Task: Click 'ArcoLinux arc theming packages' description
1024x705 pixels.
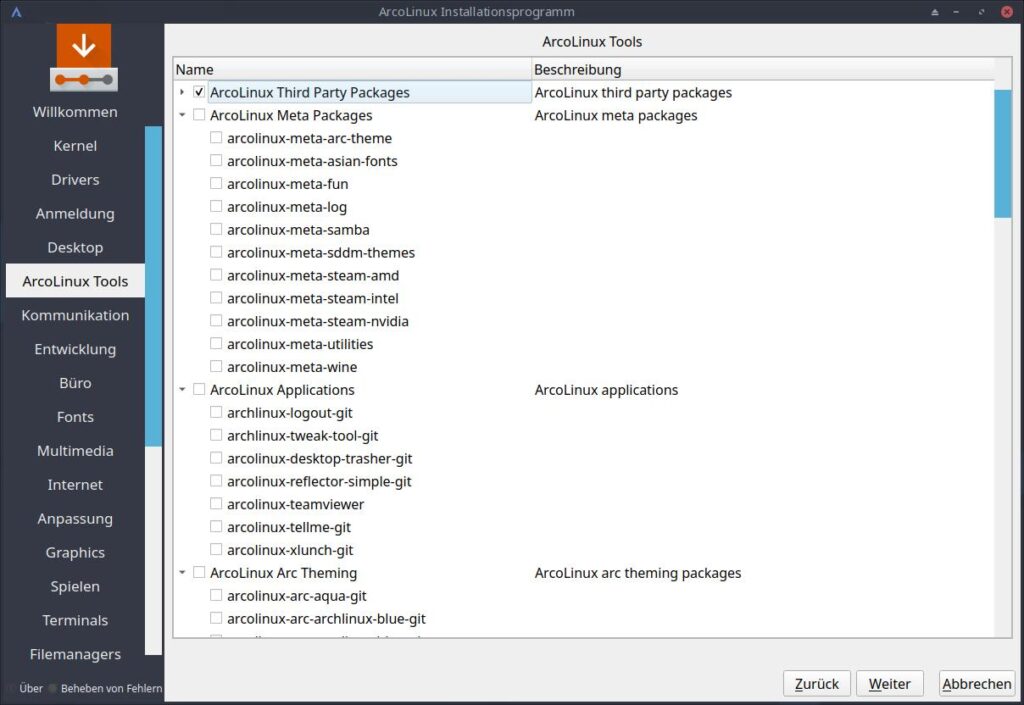Action: pyautogui.click(x=637, y=572)
